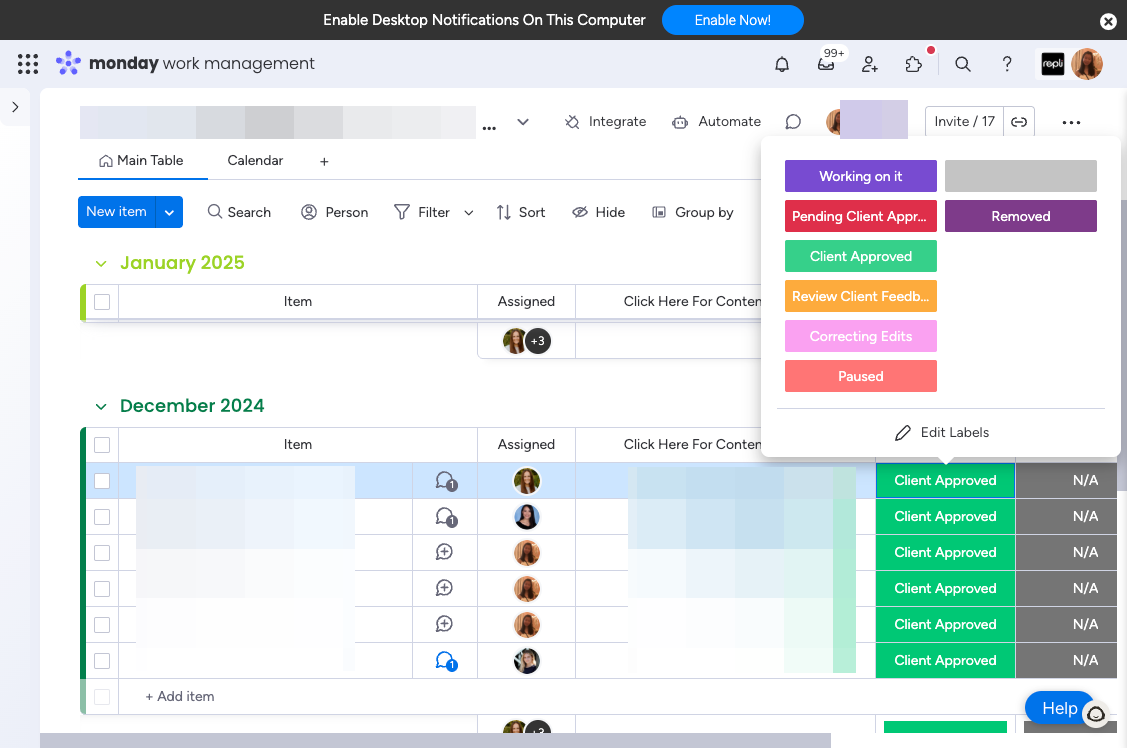Viewport: 1127px width, 748px height.
Task: Switch to the Calendar tab
Action: tap(255, 160)
